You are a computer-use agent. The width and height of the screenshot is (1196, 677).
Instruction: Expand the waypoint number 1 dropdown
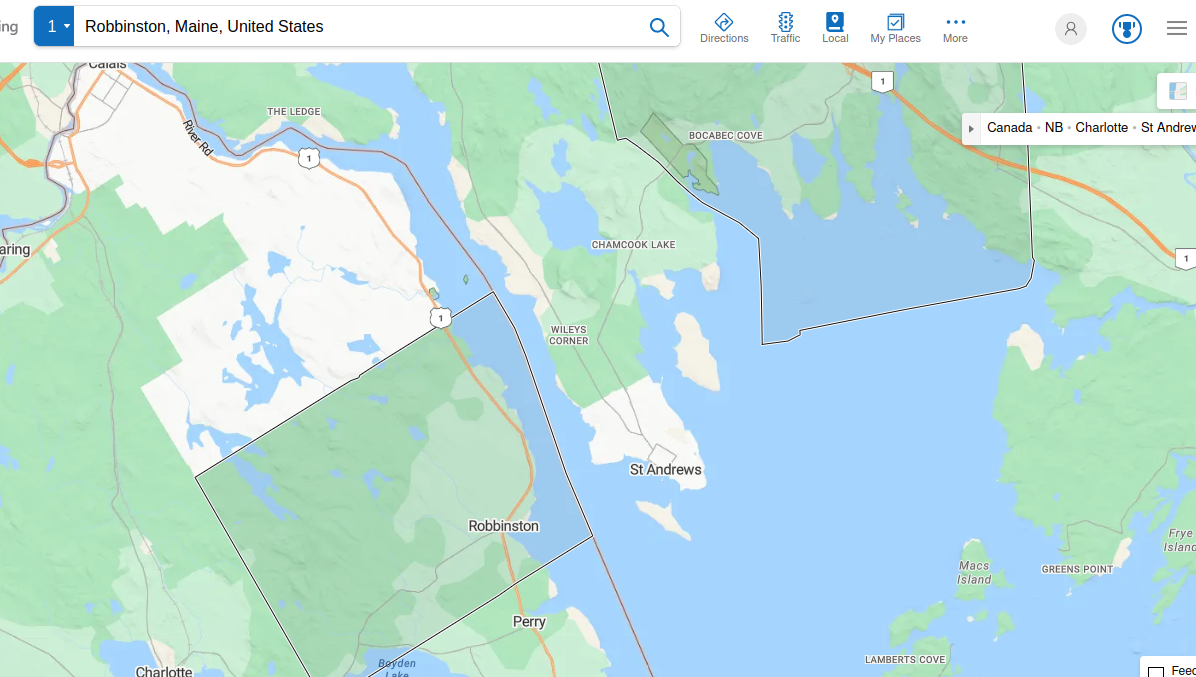point(54,26)
